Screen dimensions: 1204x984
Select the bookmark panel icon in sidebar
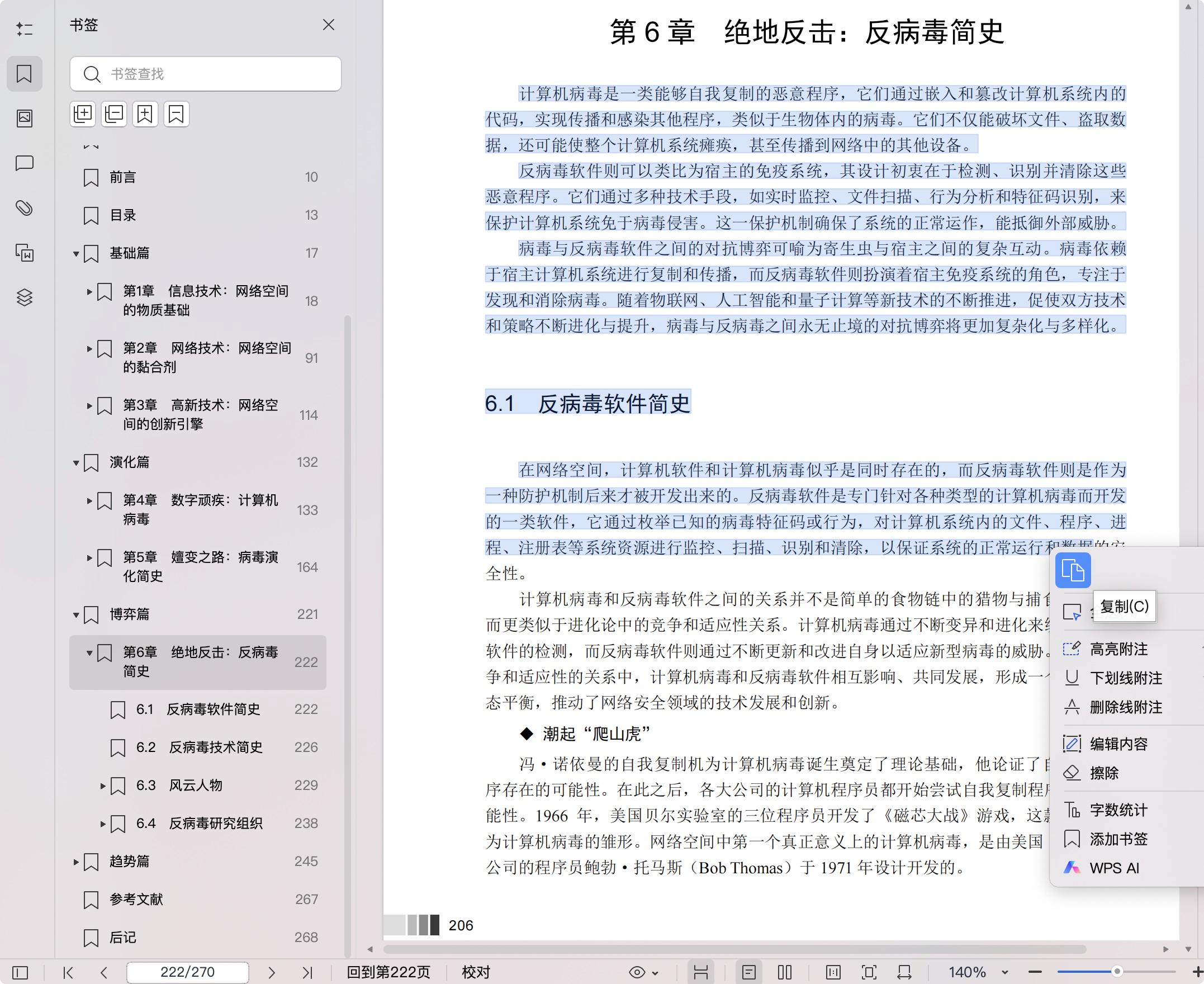coord(25,74)
